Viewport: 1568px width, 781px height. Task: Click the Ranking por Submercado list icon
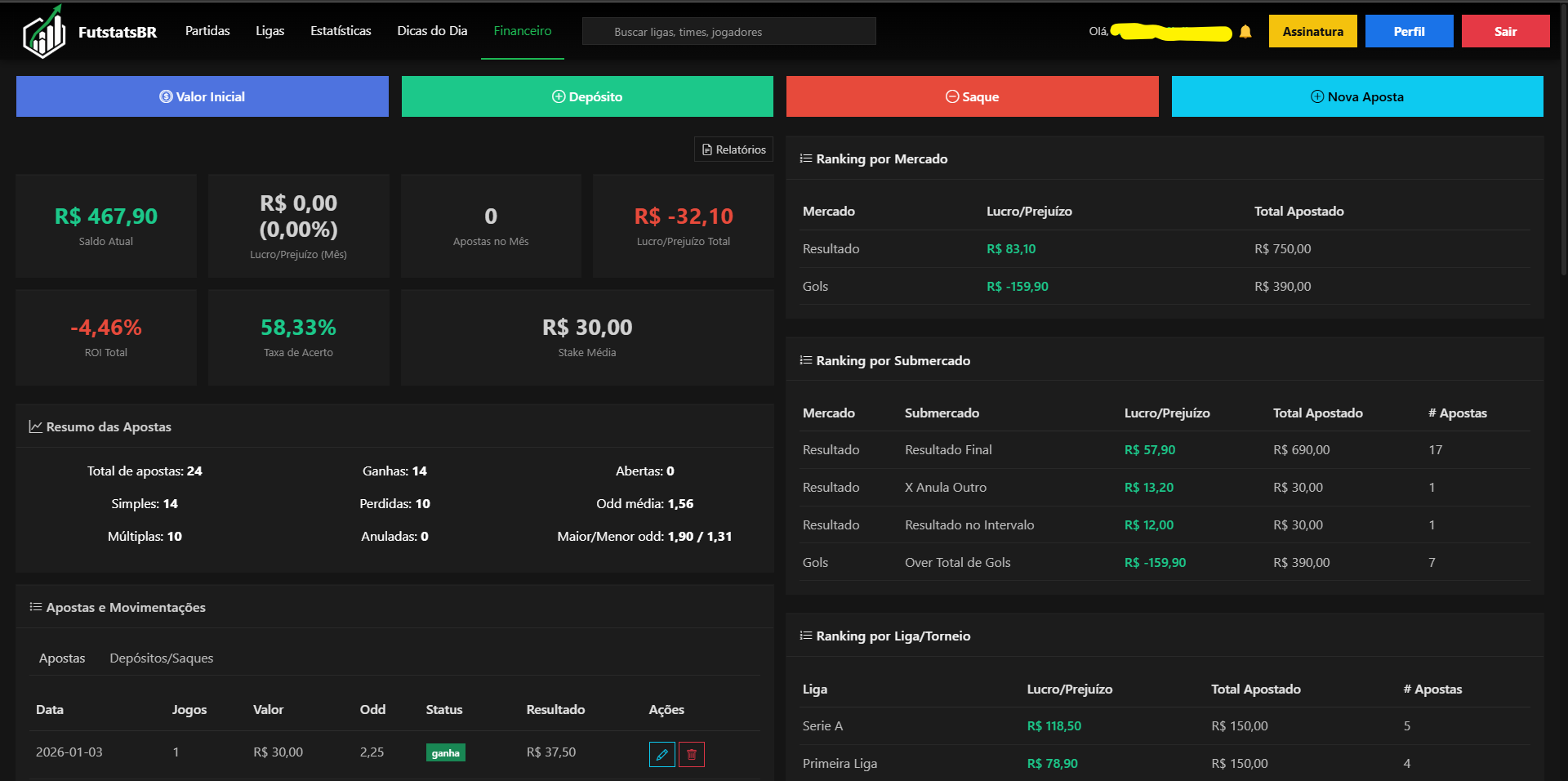click(806, 360)
